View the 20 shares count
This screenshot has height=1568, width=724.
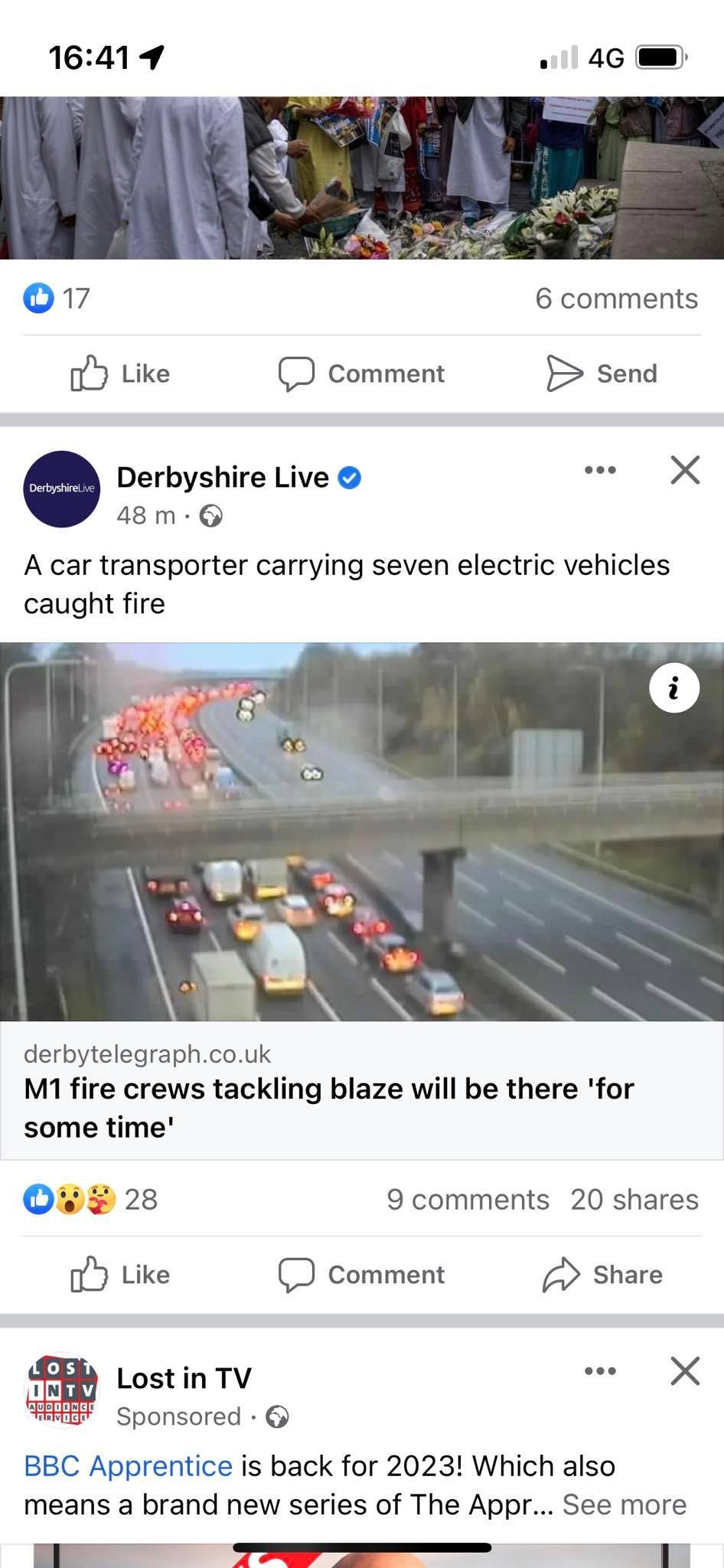point(634,1199)
